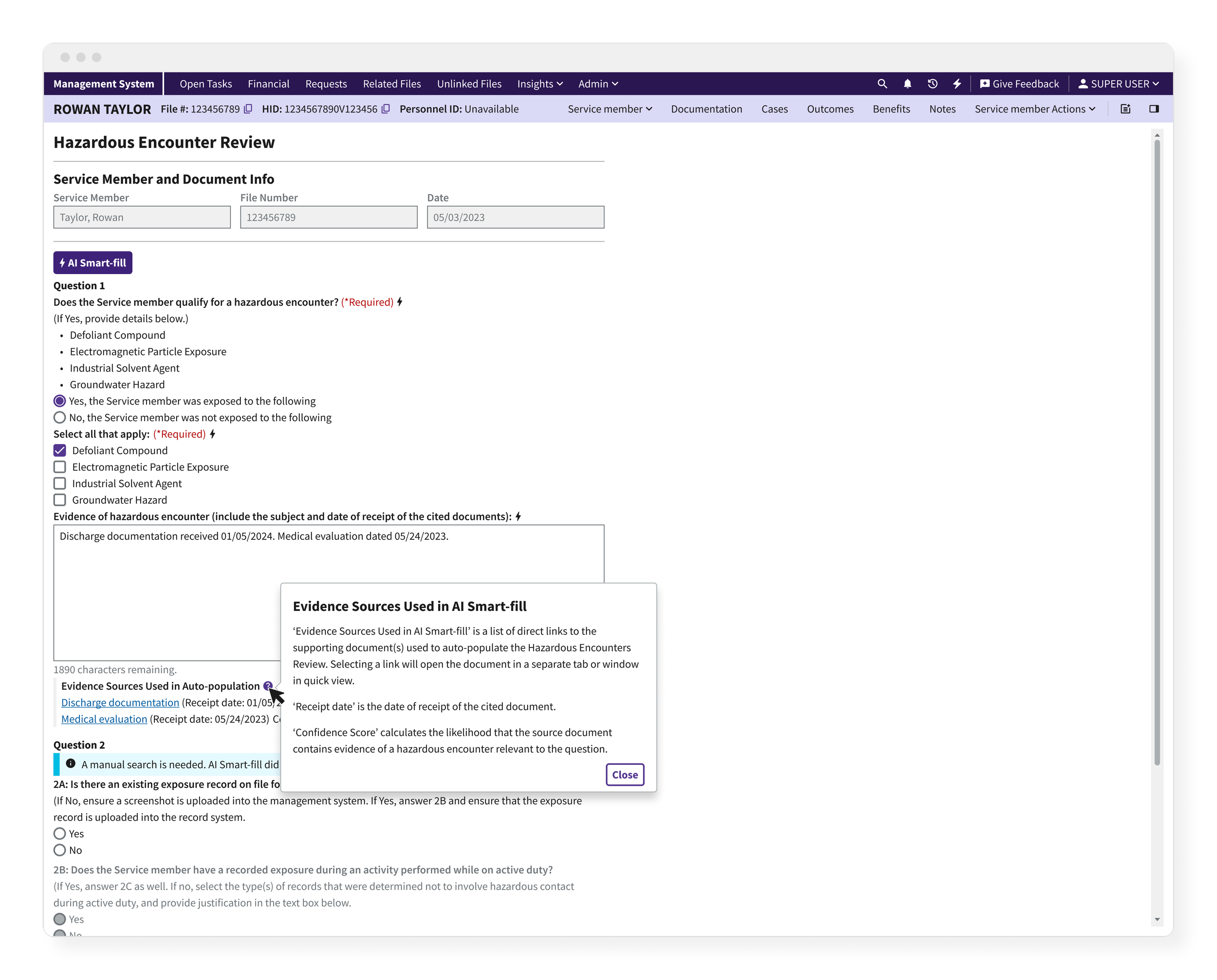Open the SUPER USER menu

point(1118,84)
